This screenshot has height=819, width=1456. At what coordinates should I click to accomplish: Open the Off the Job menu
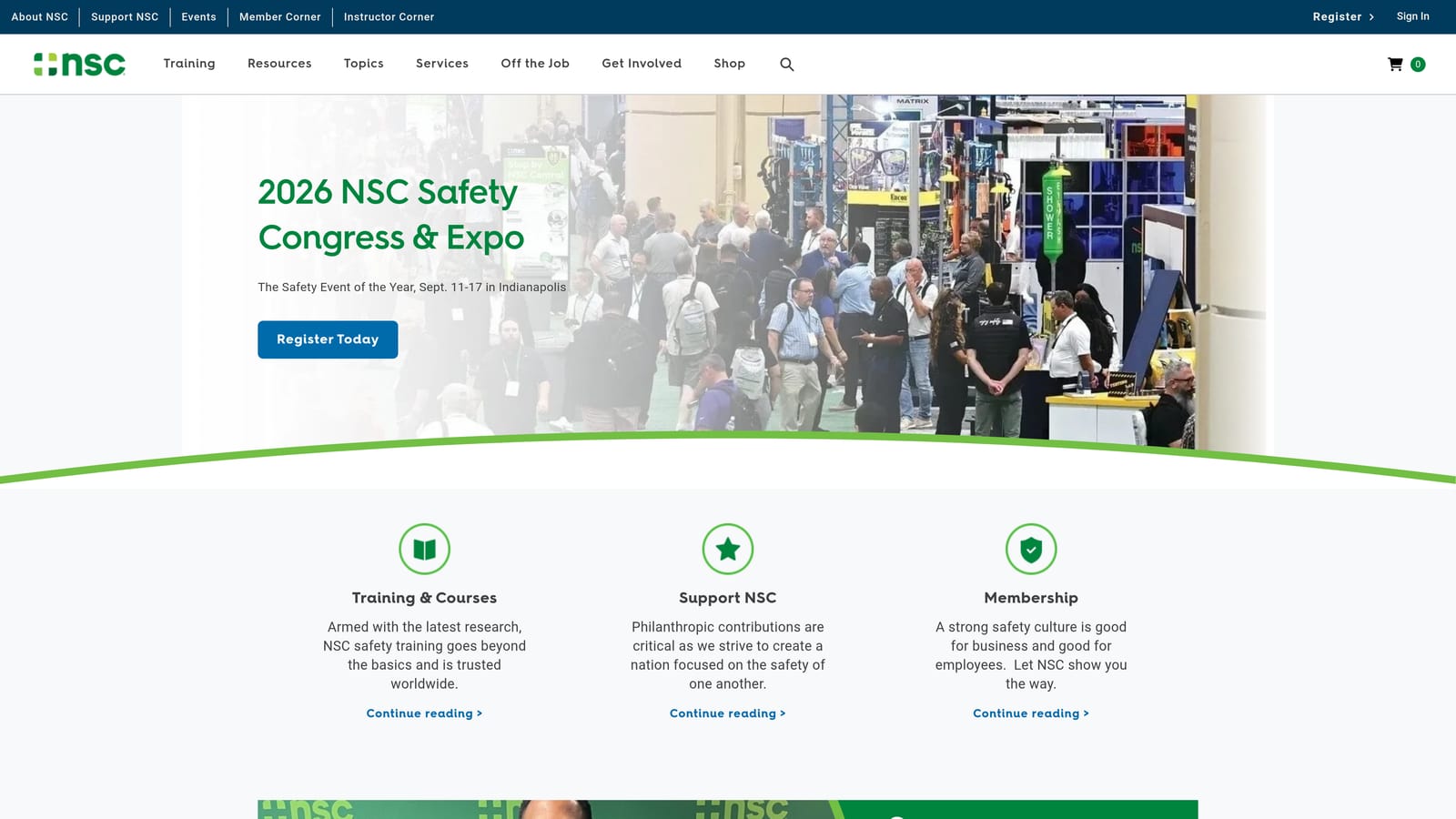coord(535,64)
